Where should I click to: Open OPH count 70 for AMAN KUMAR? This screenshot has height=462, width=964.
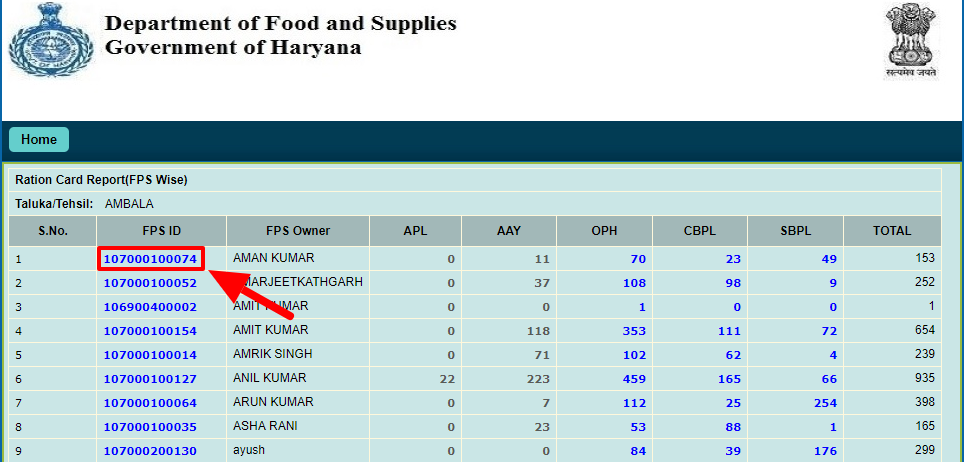coord(638,260)
